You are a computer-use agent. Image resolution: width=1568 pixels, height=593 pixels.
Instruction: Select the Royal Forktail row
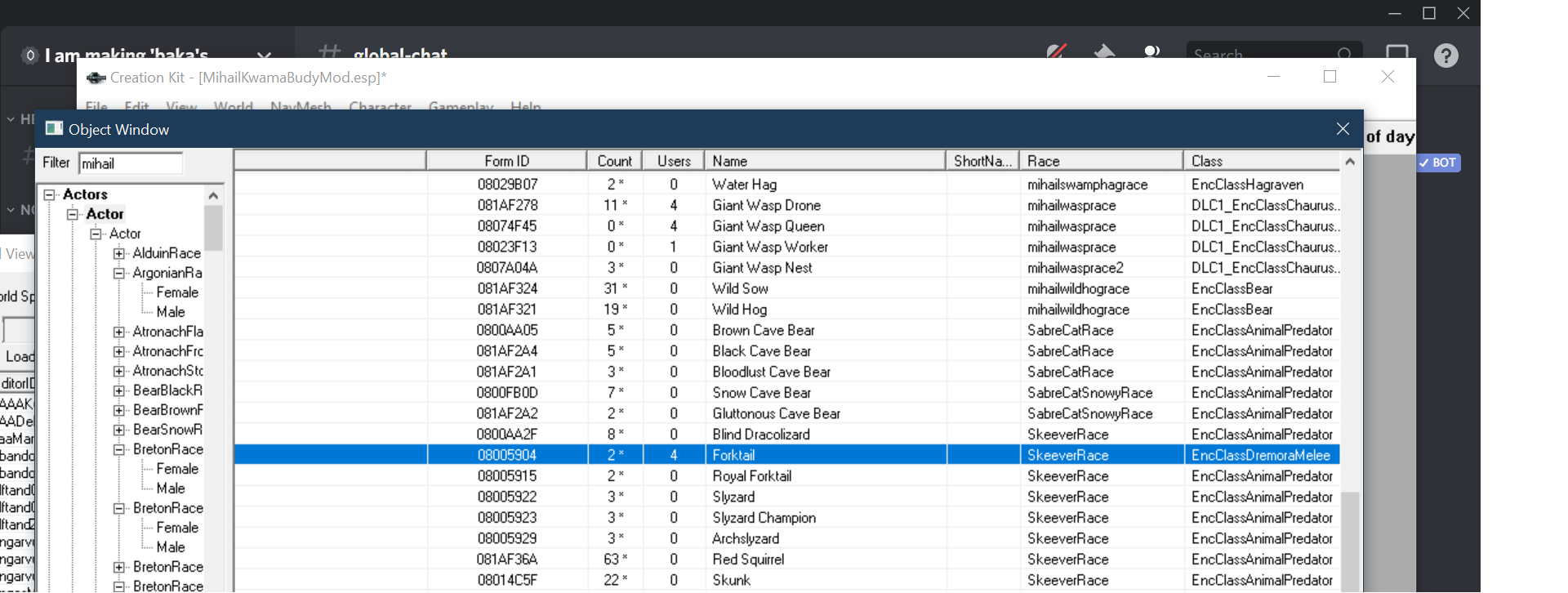point(787,476)
